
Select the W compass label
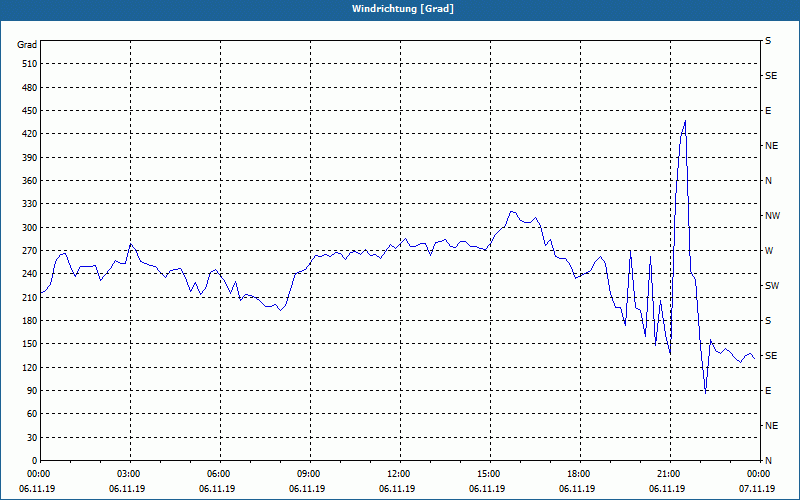pyautogui.click(x=769, y=251)
